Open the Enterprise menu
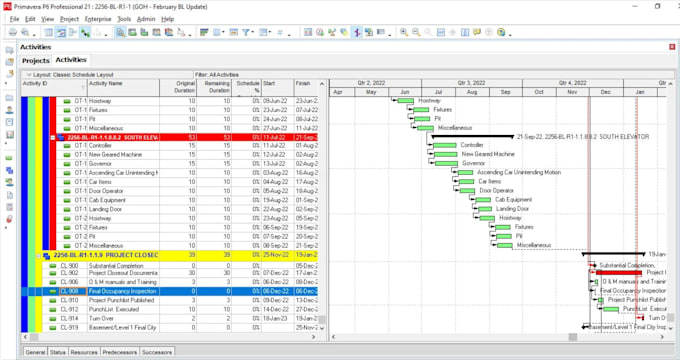The width and height of the screenshot is (680, 360). [98, 19]
